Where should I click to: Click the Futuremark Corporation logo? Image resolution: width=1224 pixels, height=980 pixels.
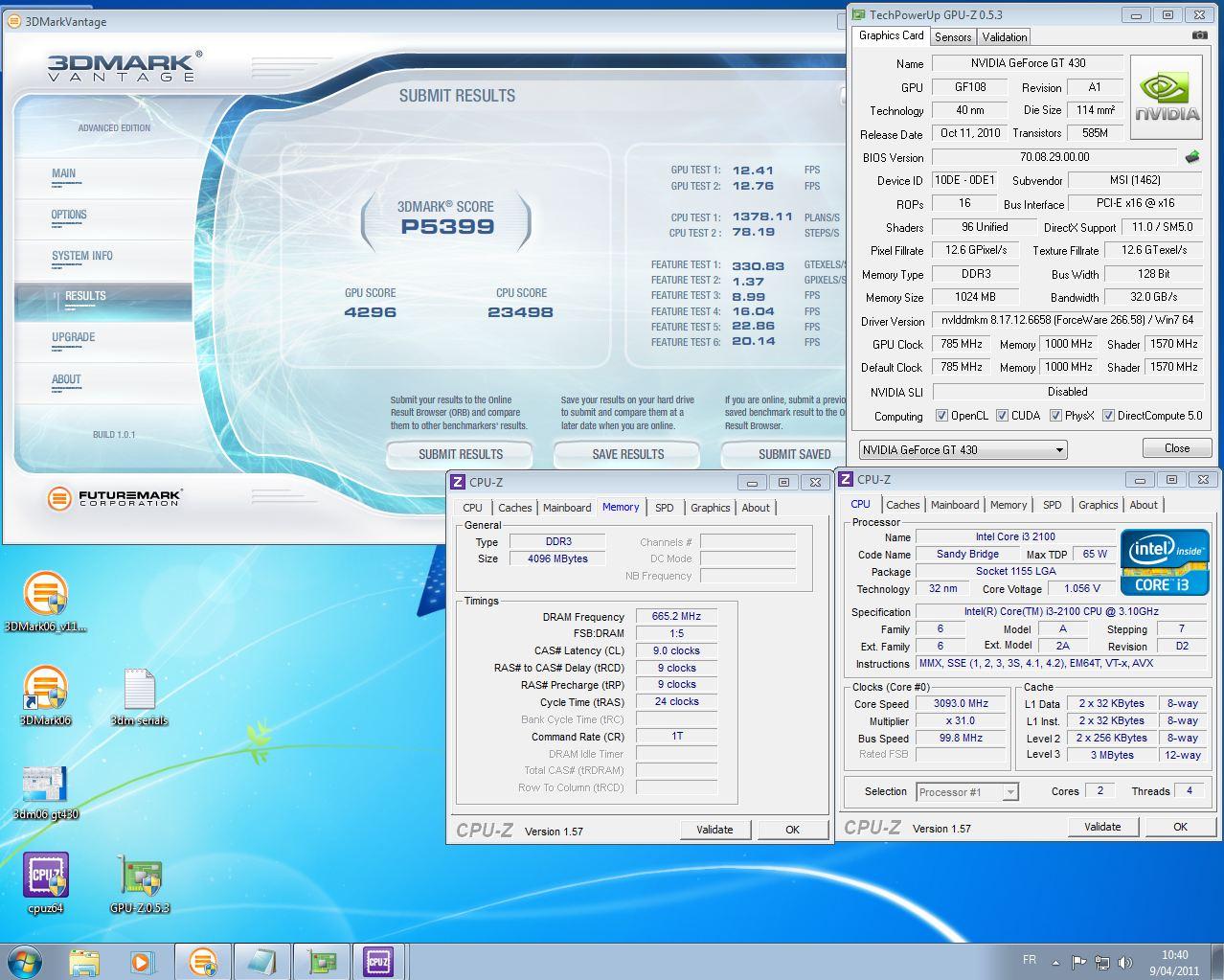[113, 498]
